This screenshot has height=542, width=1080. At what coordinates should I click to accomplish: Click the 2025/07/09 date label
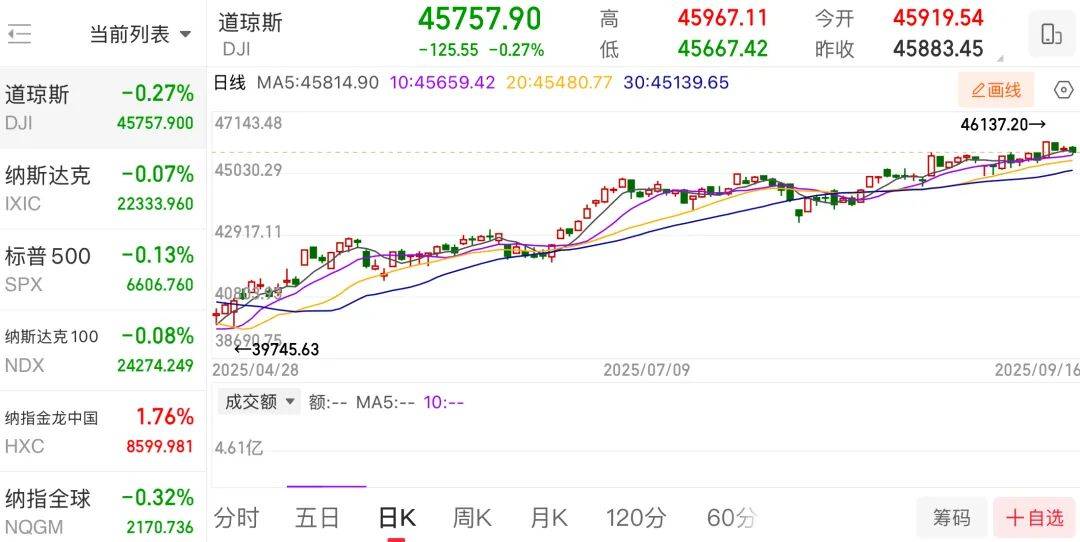tap(646, 370)
